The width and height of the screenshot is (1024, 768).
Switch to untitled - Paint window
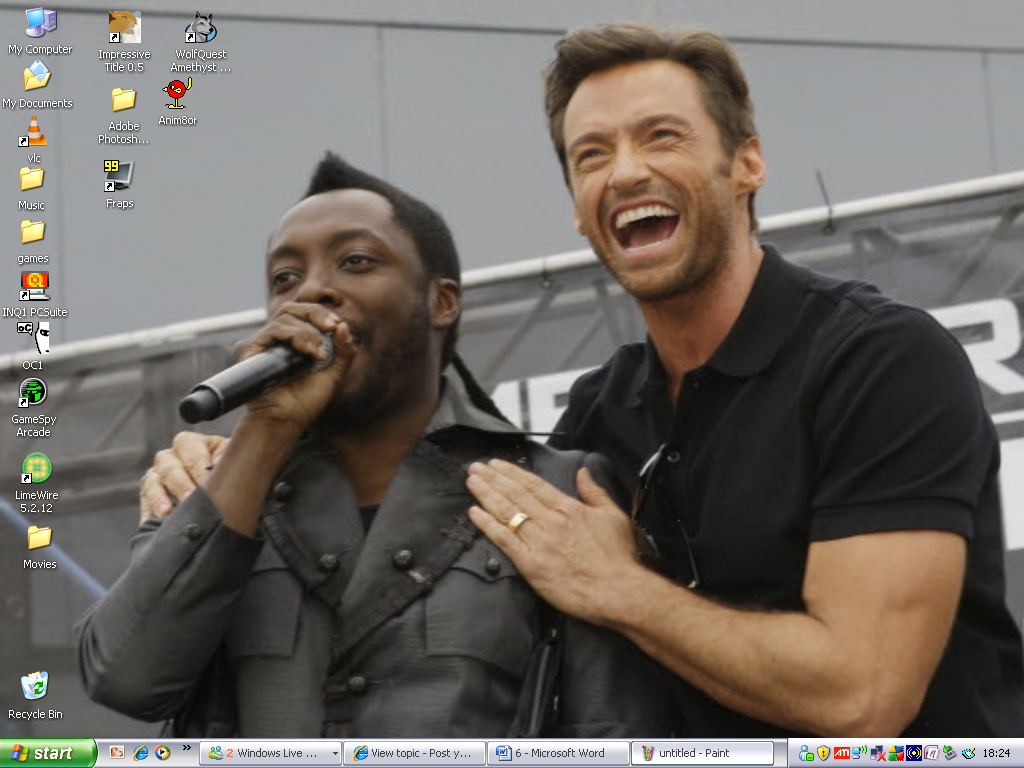[x=702, y=753]
